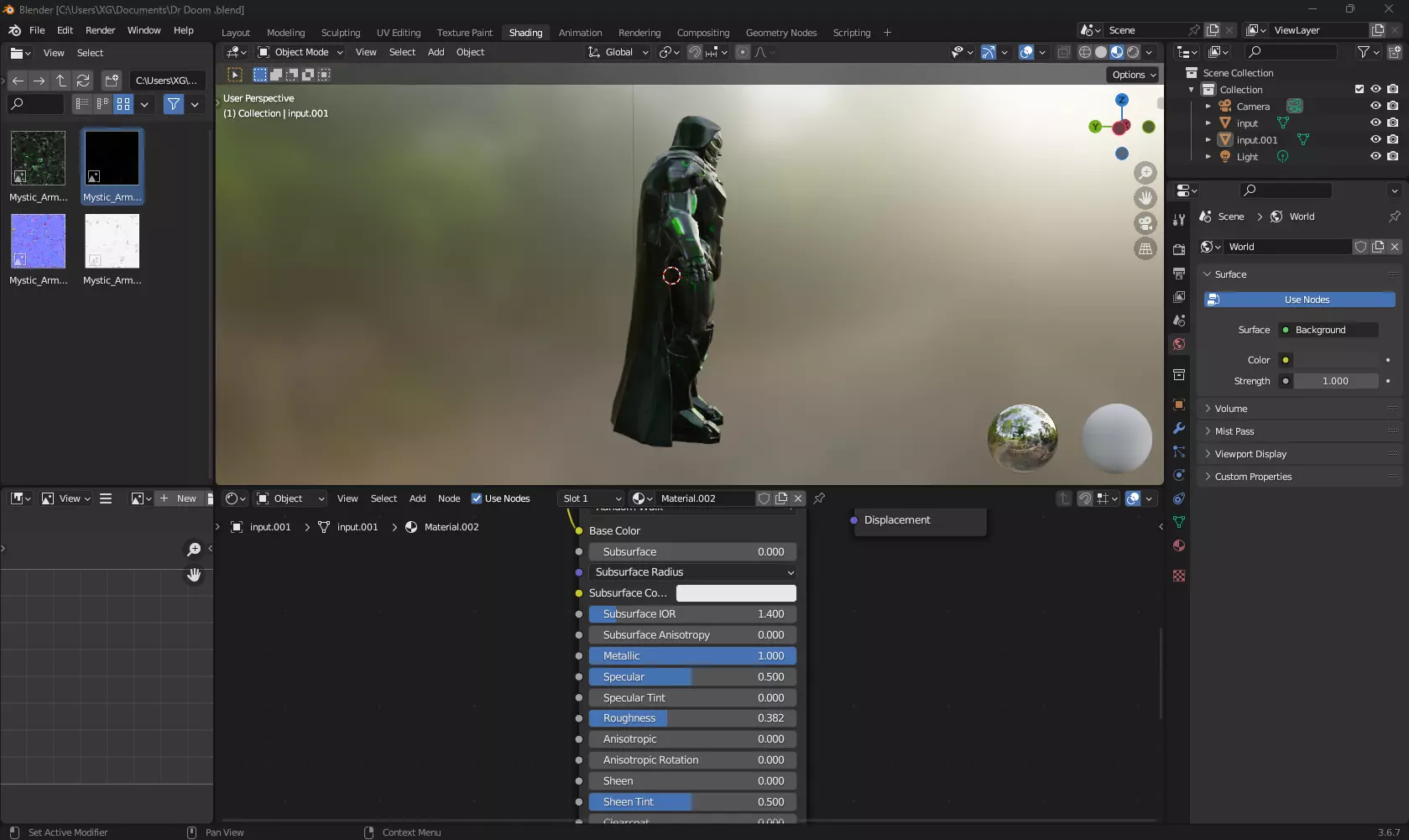Image resolution: width=1409 pixels, height=840 pixels.
Task: Open the Global transform orientation dropdown
Action: pyautogui.click(x=618, y=52)
